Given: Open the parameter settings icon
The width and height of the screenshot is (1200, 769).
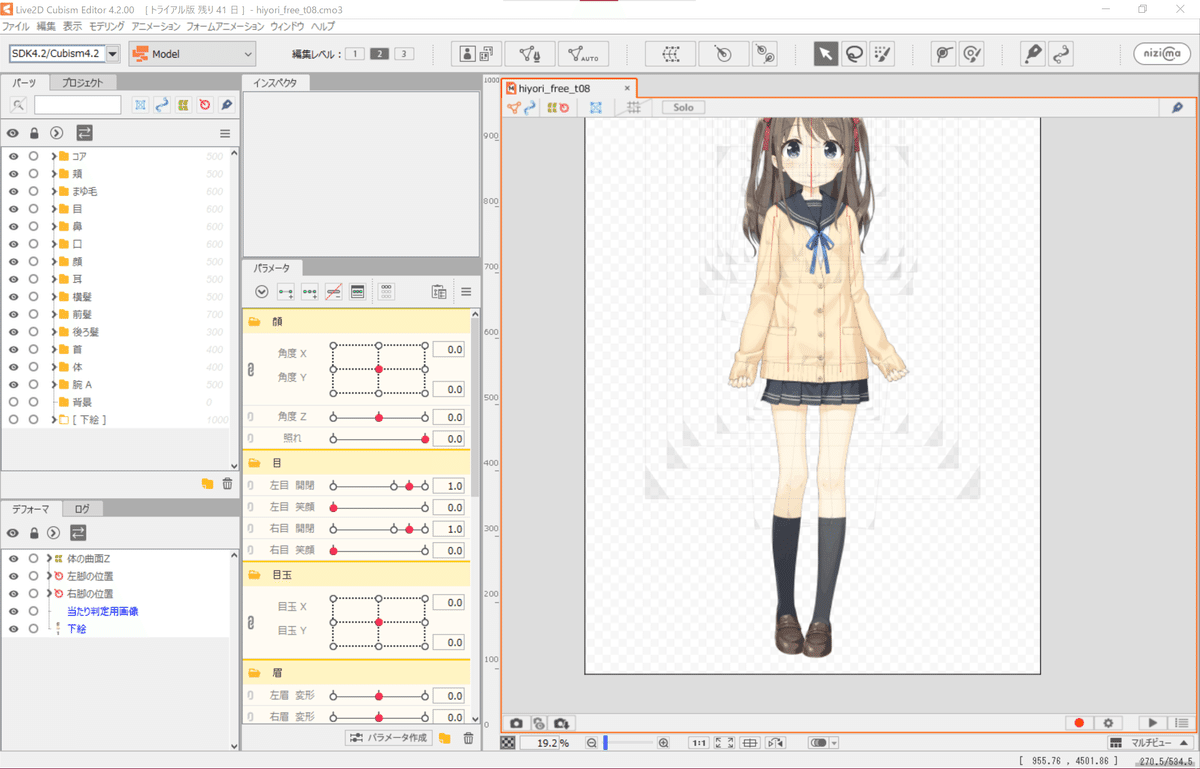Looking at the screenshot, I should [357, 292].
